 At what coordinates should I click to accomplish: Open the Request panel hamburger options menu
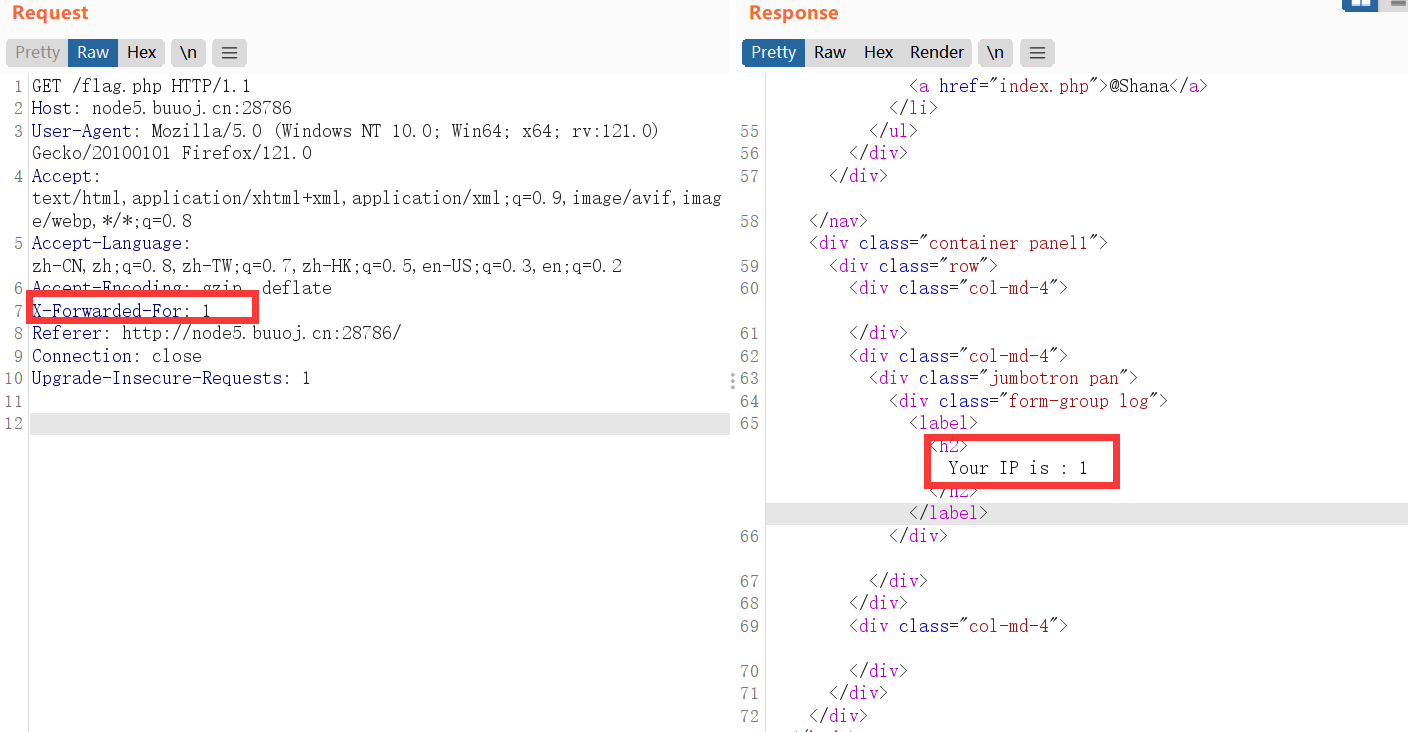(x=229, y=53)
